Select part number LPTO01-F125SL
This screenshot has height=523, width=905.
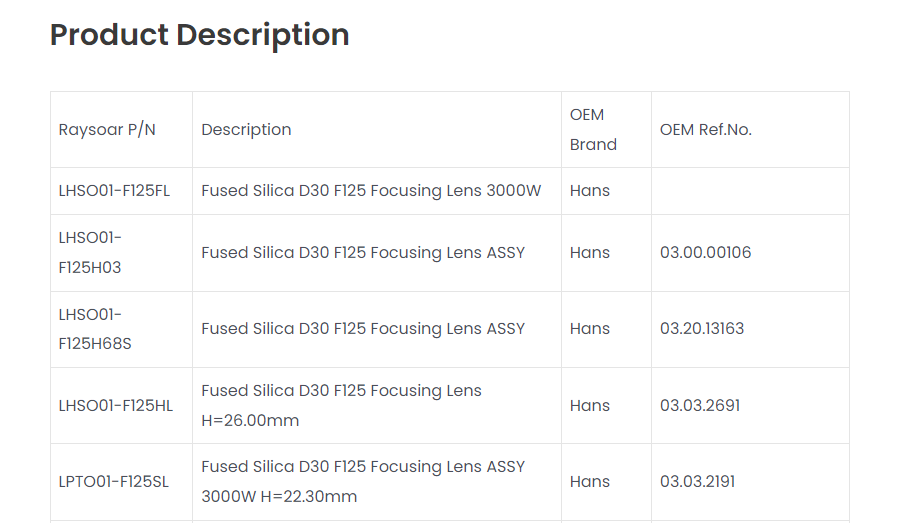113,482
